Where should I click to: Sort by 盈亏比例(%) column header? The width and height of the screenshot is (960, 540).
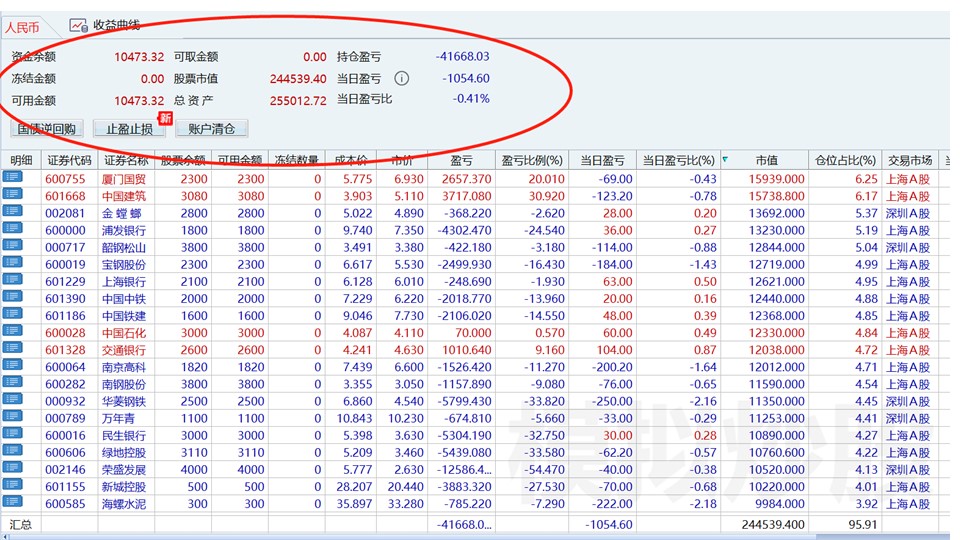[x=531, y=160]
